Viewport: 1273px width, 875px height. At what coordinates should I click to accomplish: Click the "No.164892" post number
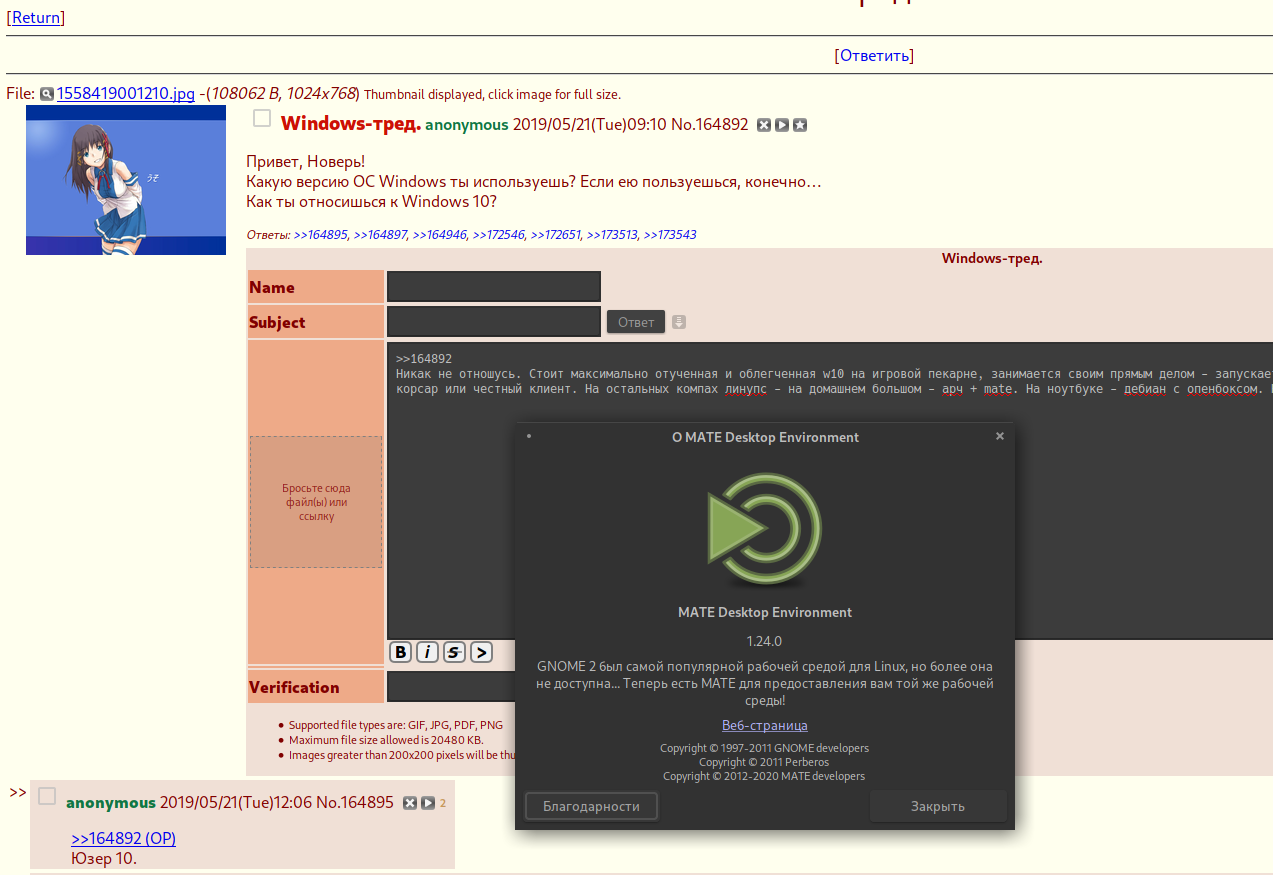coord(710,125)
